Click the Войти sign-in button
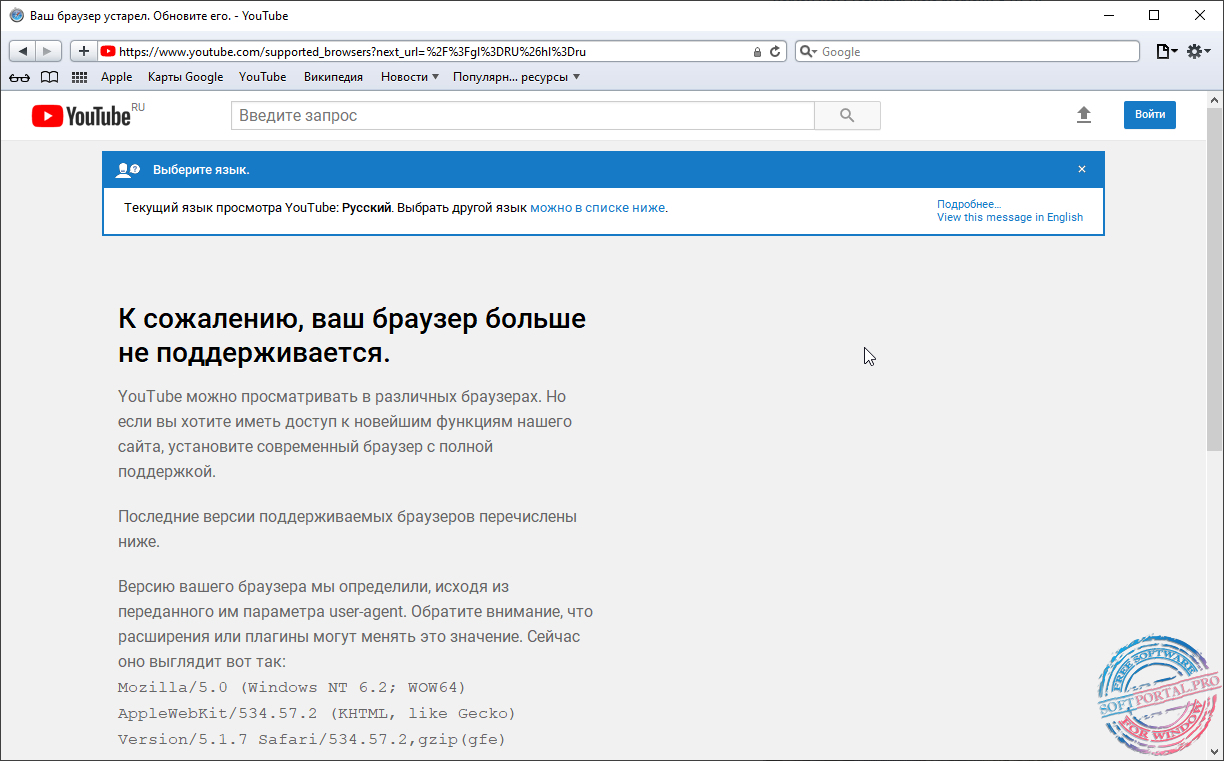This screenshot has height=761, width=1224. point(1150,115)
